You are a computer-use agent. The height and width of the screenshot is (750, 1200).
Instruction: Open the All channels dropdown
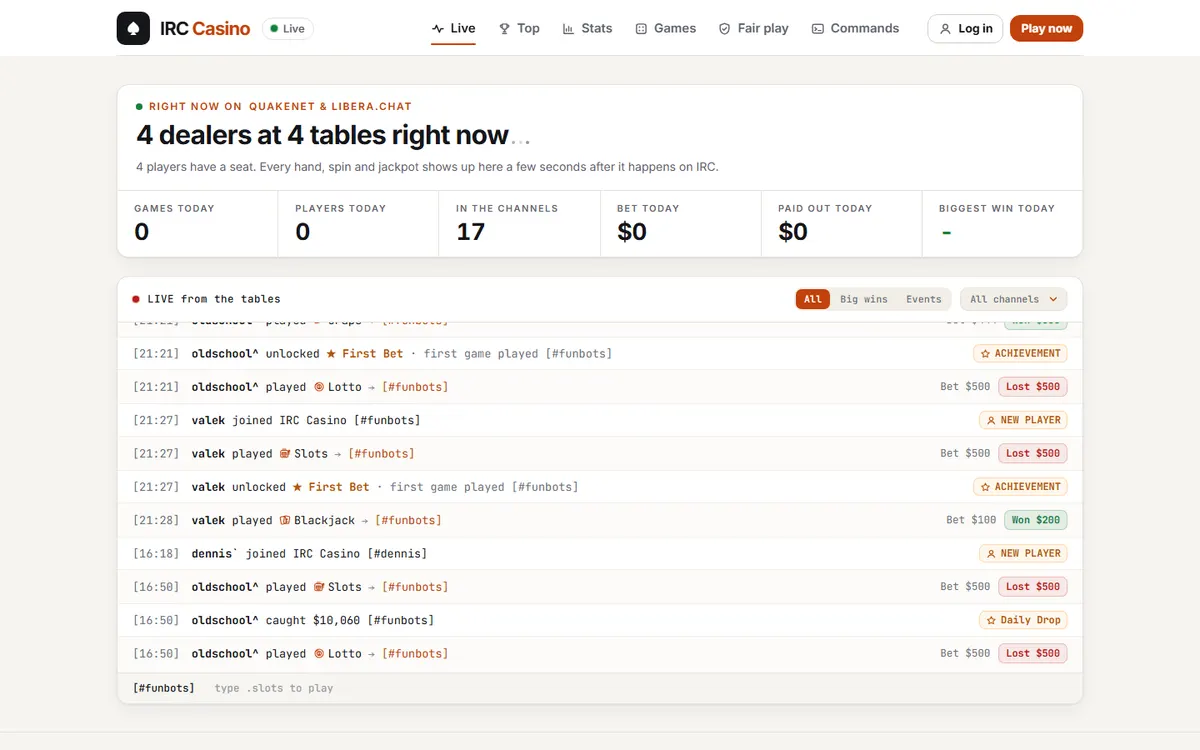tap(1013, 299)
